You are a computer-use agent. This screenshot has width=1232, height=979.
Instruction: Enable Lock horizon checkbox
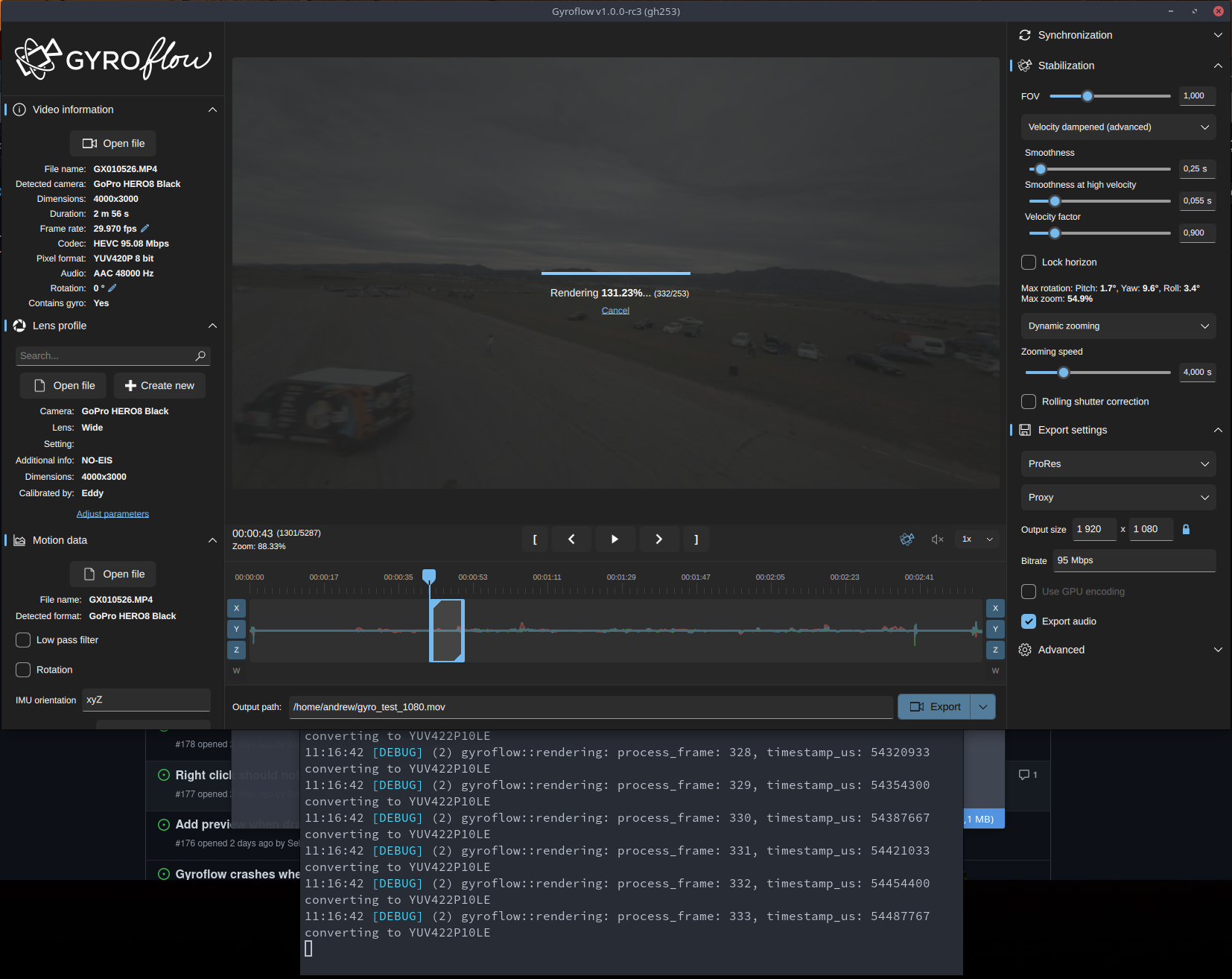click(x=1029, y=262)
